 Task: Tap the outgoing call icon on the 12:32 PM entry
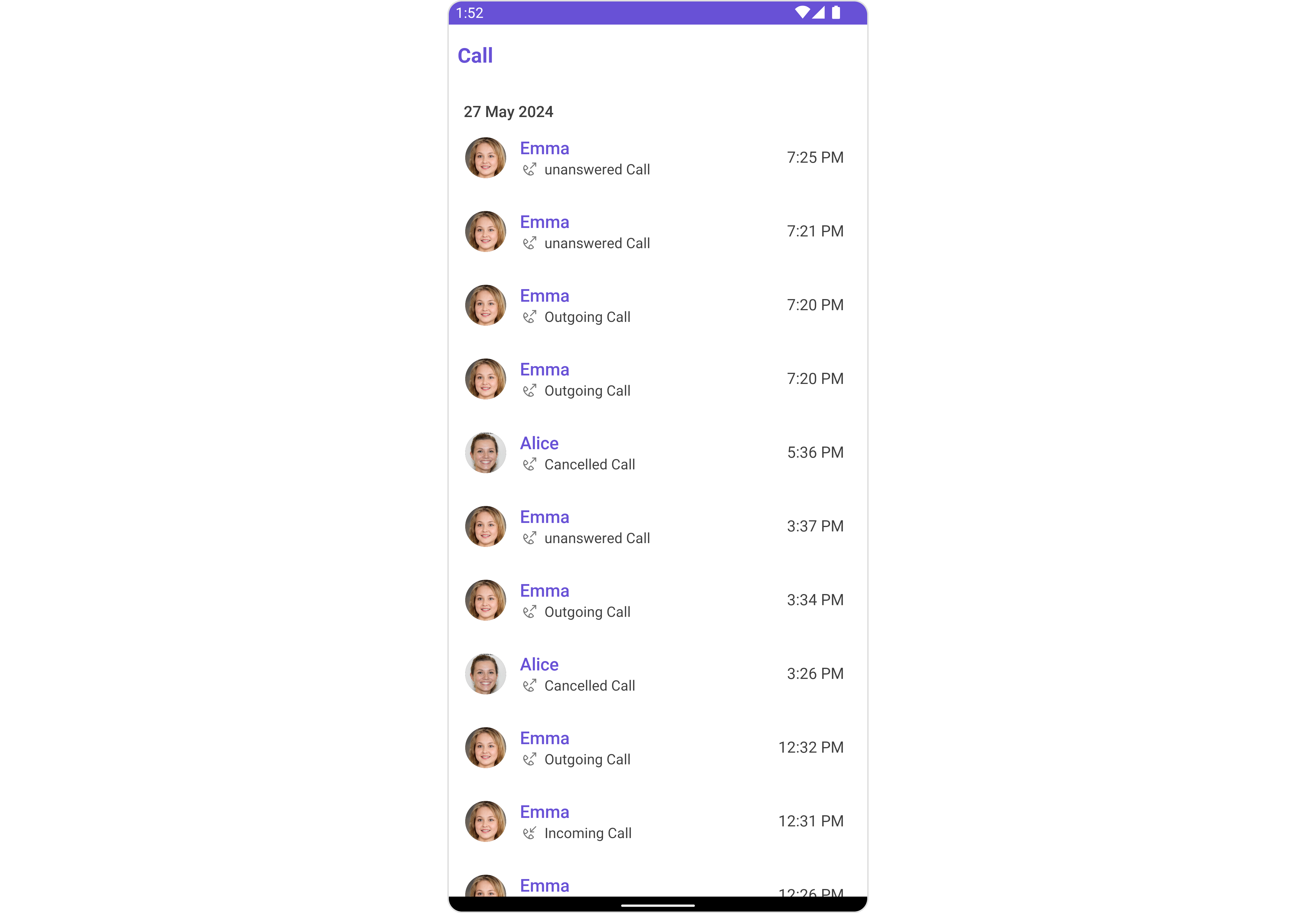tap(530, 759)
